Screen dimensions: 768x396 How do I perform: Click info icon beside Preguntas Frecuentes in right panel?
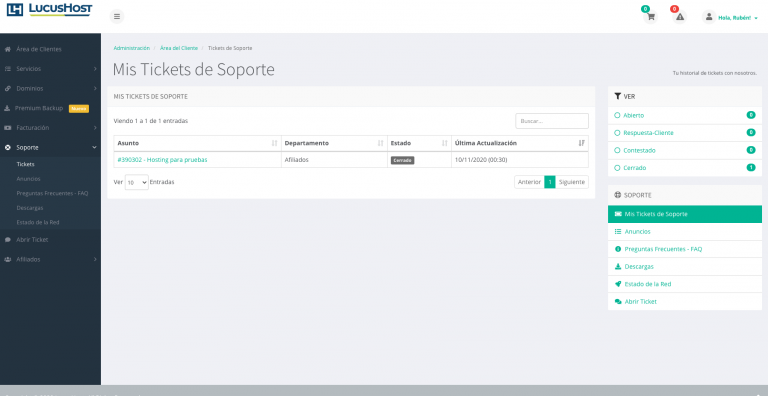[x=618, y=249]
